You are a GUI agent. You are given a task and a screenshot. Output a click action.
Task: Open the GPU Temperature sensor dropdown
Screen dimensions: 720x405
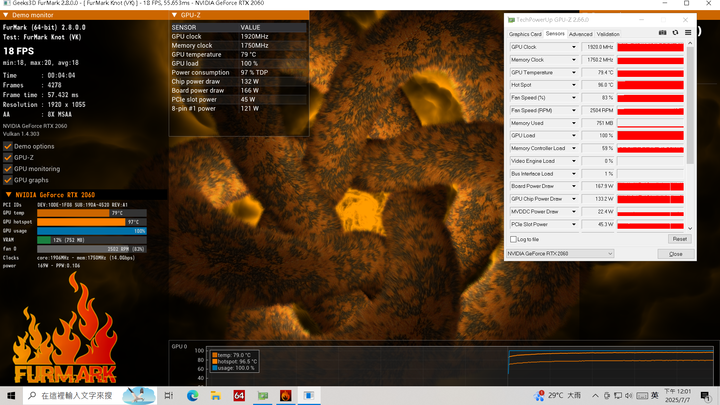(574, 73)
